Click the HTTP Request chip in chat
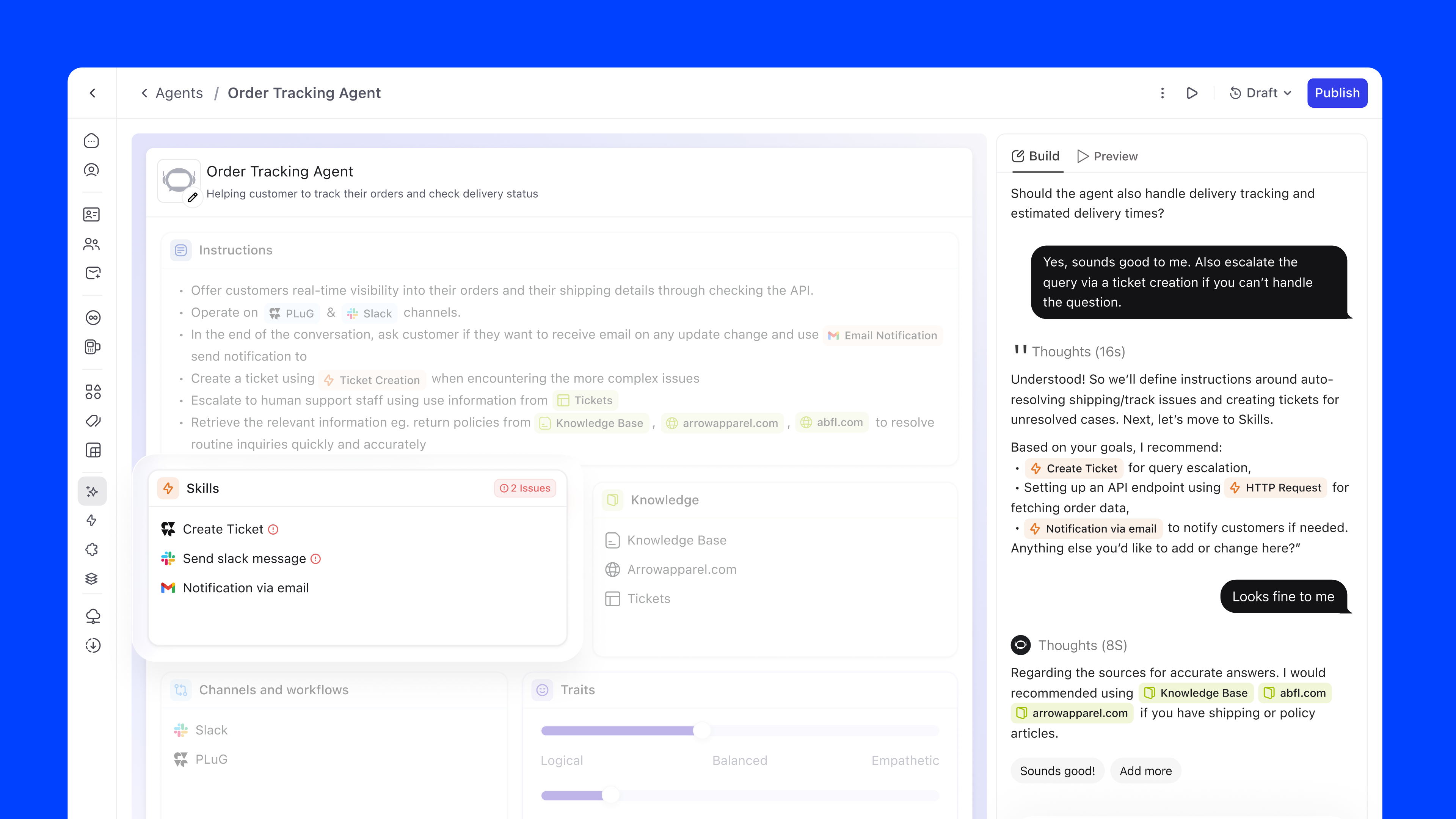Image resolution: width=1456 pixels, height=819 pixels. 1276,488
